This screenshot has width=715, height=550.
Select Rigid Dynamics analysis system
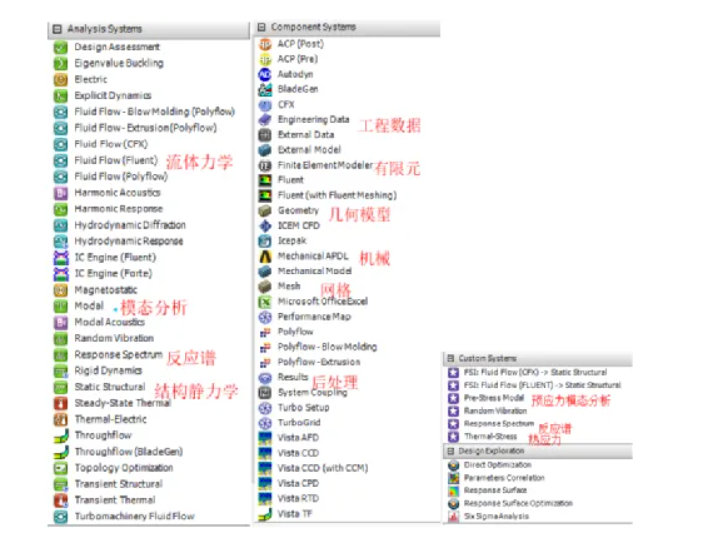click(x=108, y=371)
